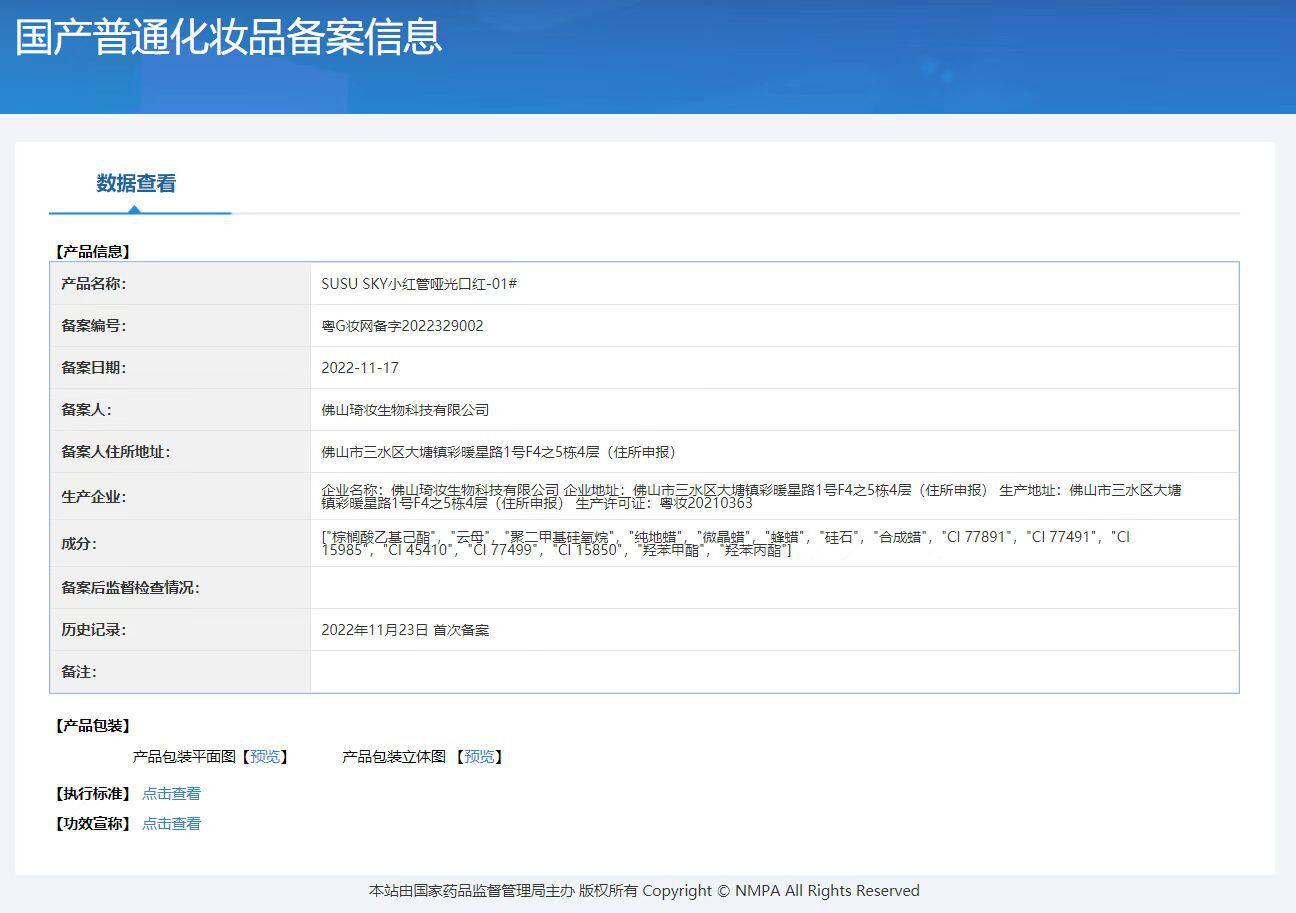This screenshot has width=1296, height=913.
Task: Click the 【产品包装】 section heading
Action: coord(92,726)
